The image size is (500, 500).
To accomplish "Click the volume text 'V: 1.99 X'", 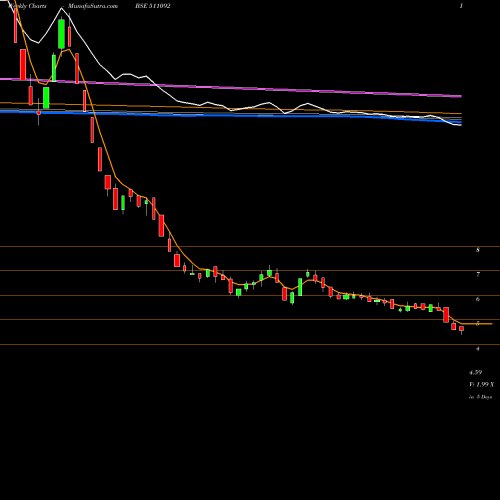I will (481, 385).
